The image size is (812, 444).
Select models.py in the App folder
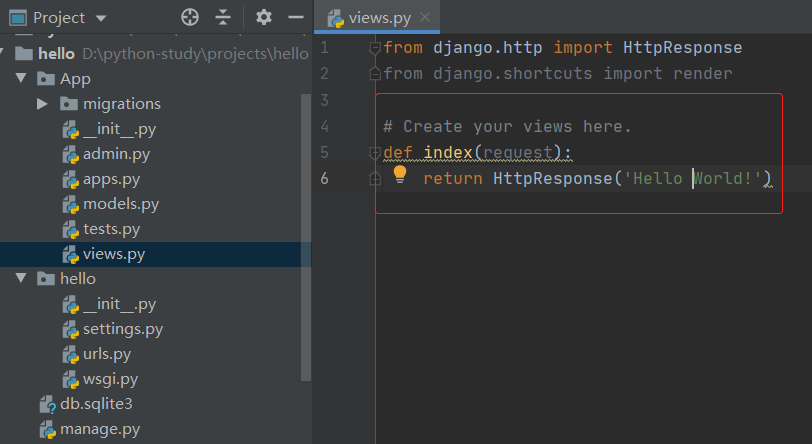pos(120,204)
